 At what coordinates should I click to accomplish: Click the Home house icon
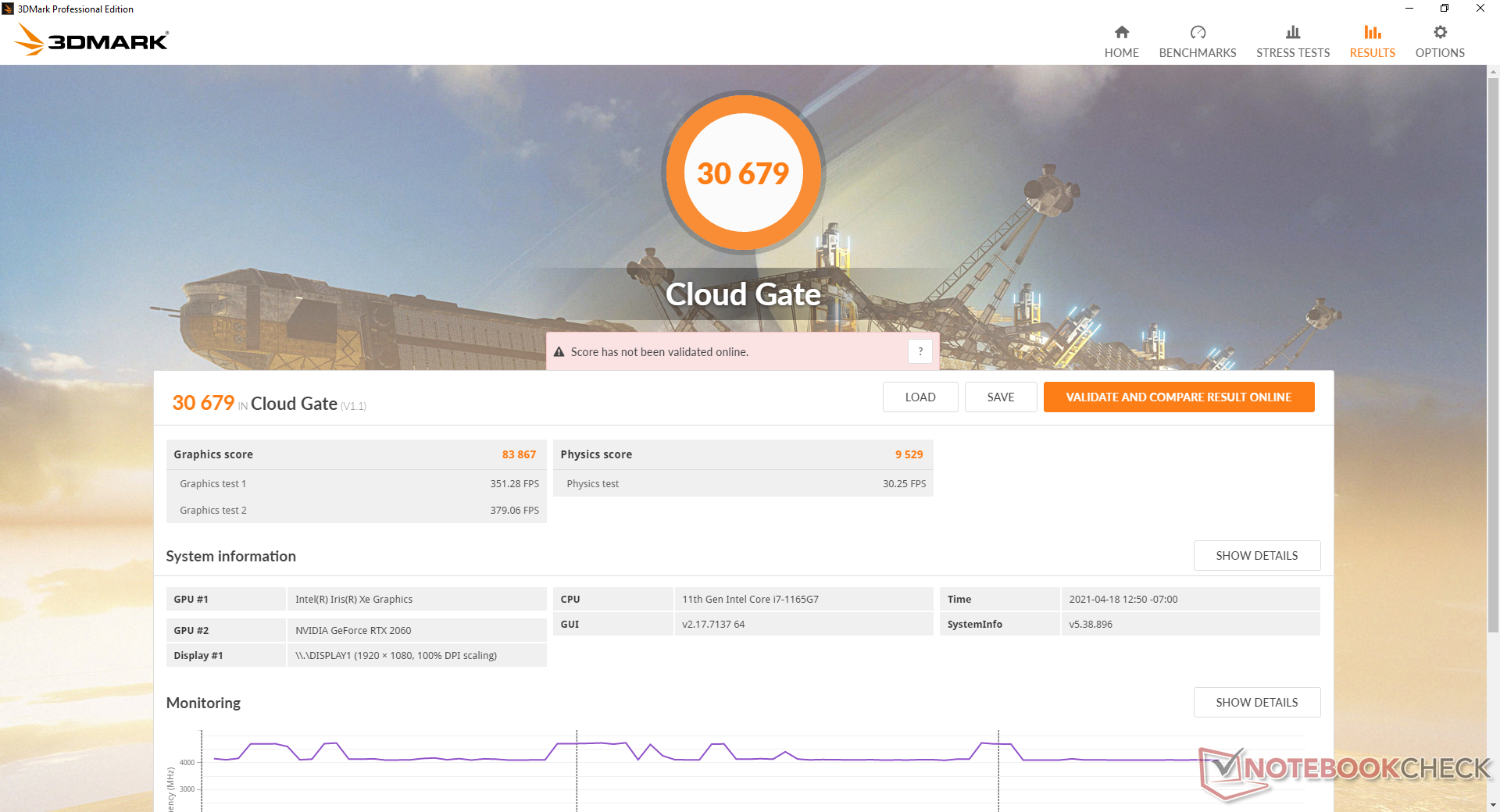(x=1121, y=32)
